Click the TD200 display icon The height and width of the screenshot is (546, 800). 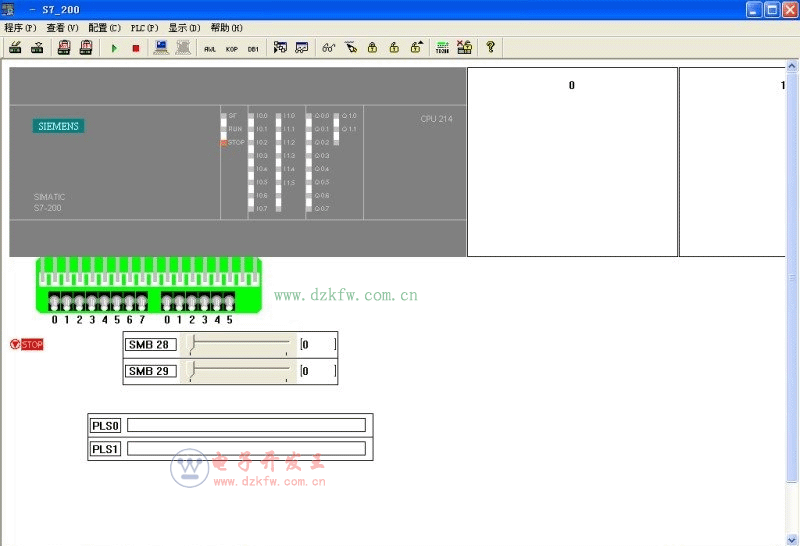point(442,47)
